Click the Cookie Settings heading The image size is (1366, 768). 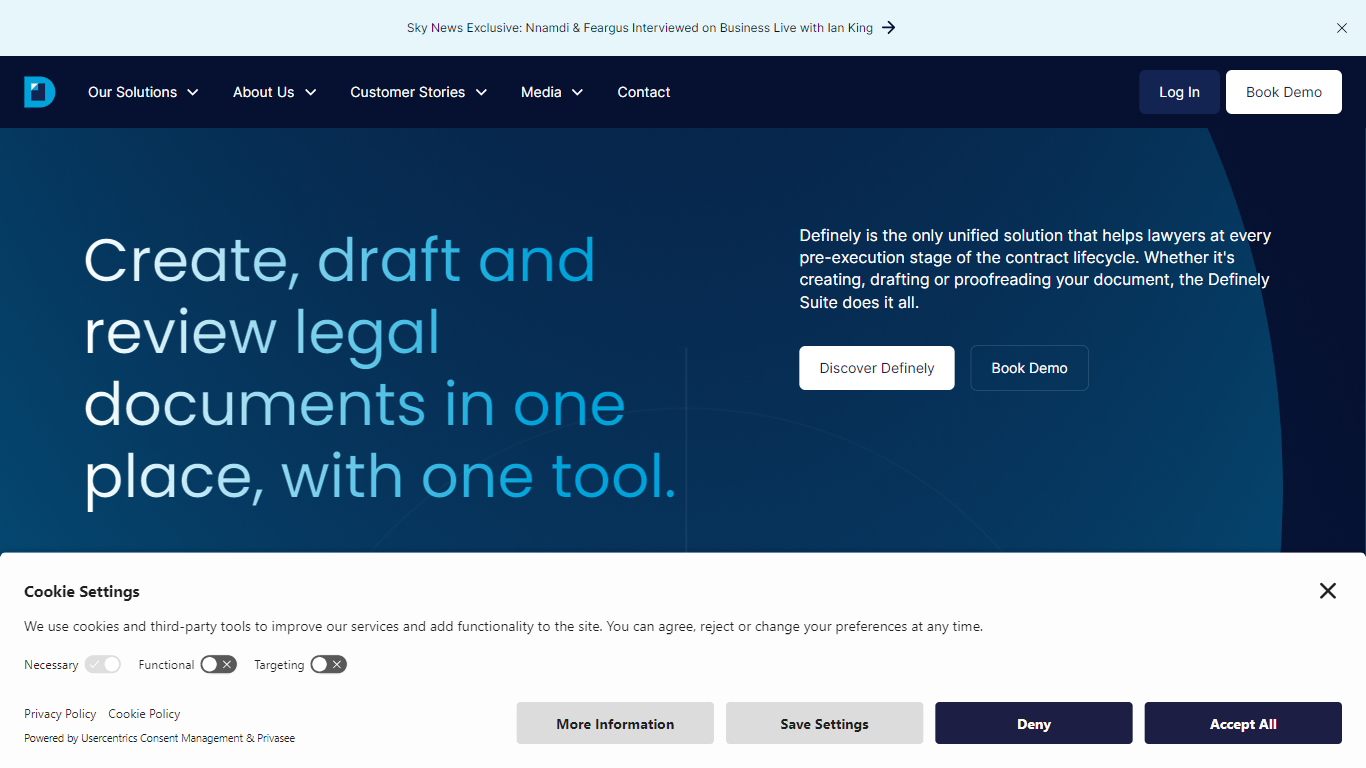tap(82, 592)
